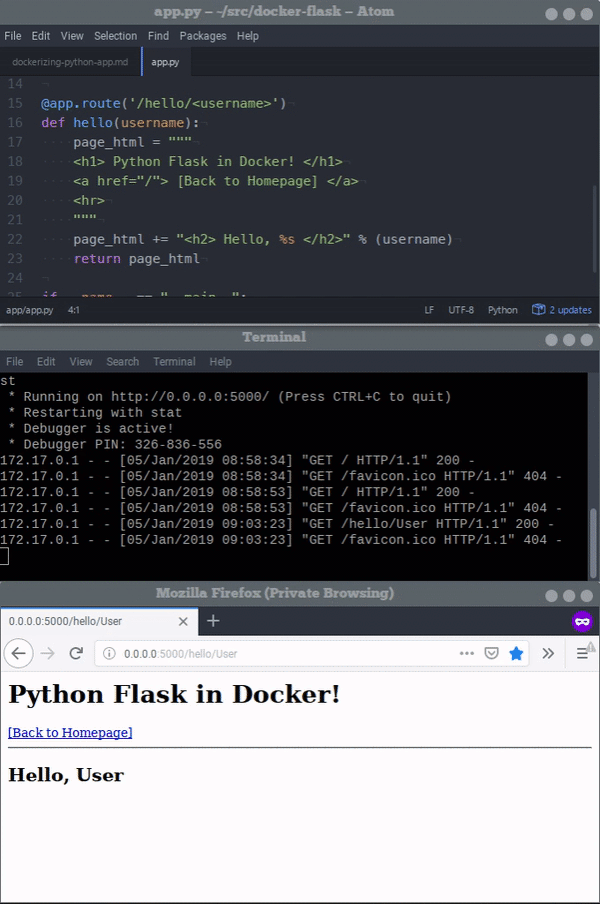This screenshot has height=904, width=600.
Task: Click the Back to Homepage link
Action: 70,732
